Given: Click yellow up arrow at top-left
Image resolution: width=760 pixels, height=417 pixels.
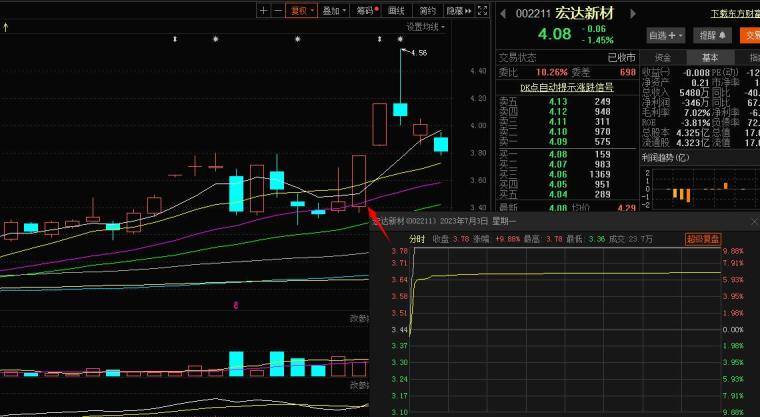Looking at the screenshot, I should pos(5,28).
